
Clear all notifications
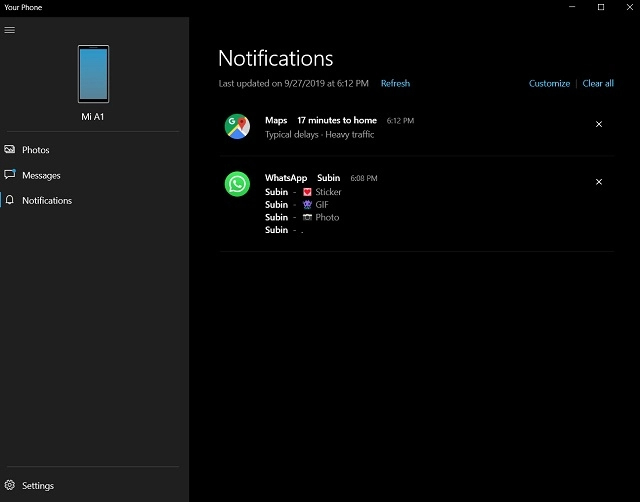click(598, 84)
